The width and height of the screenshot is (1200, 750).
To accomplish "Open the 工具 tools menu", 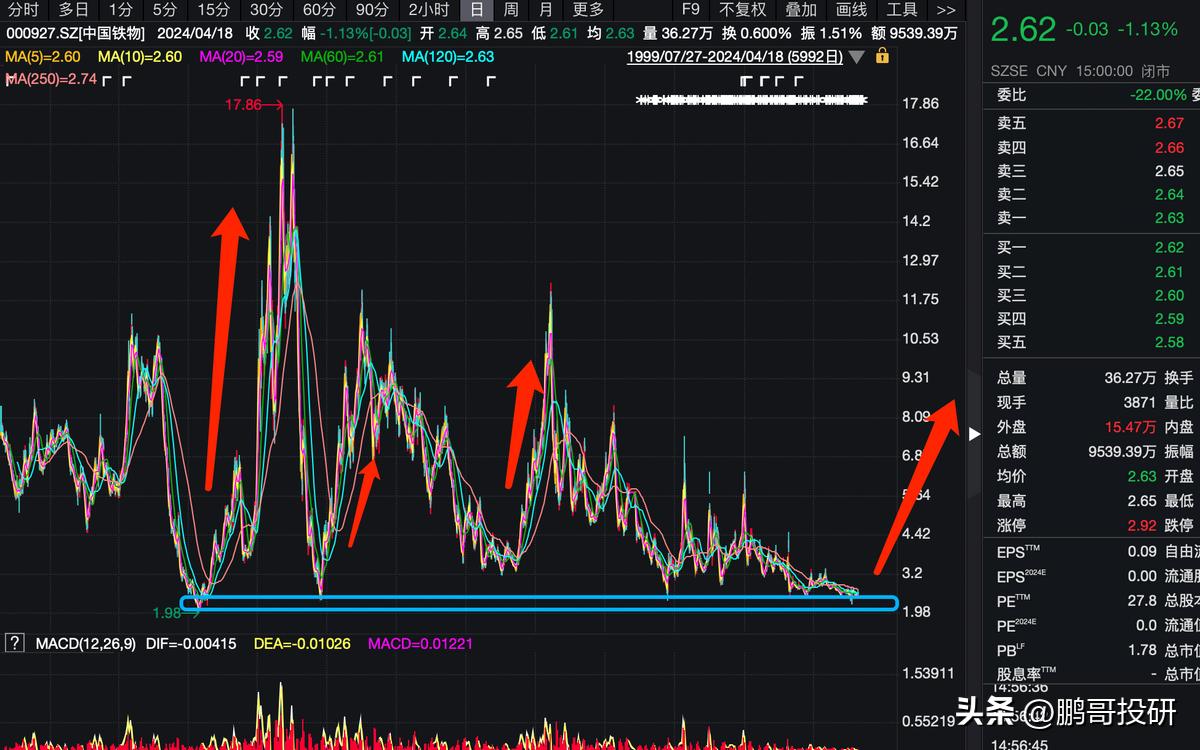I will (902, 10).
